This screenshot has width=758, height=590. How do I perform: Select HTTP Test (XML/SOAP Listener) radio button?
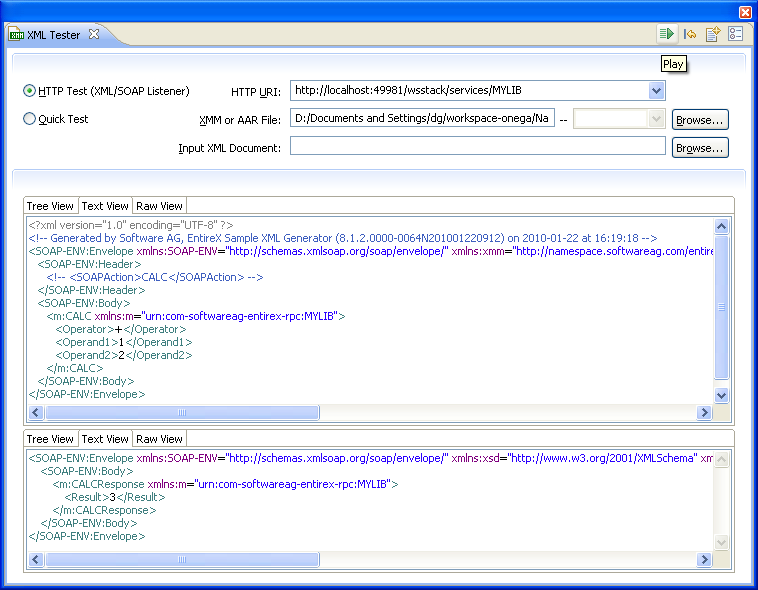29,91
